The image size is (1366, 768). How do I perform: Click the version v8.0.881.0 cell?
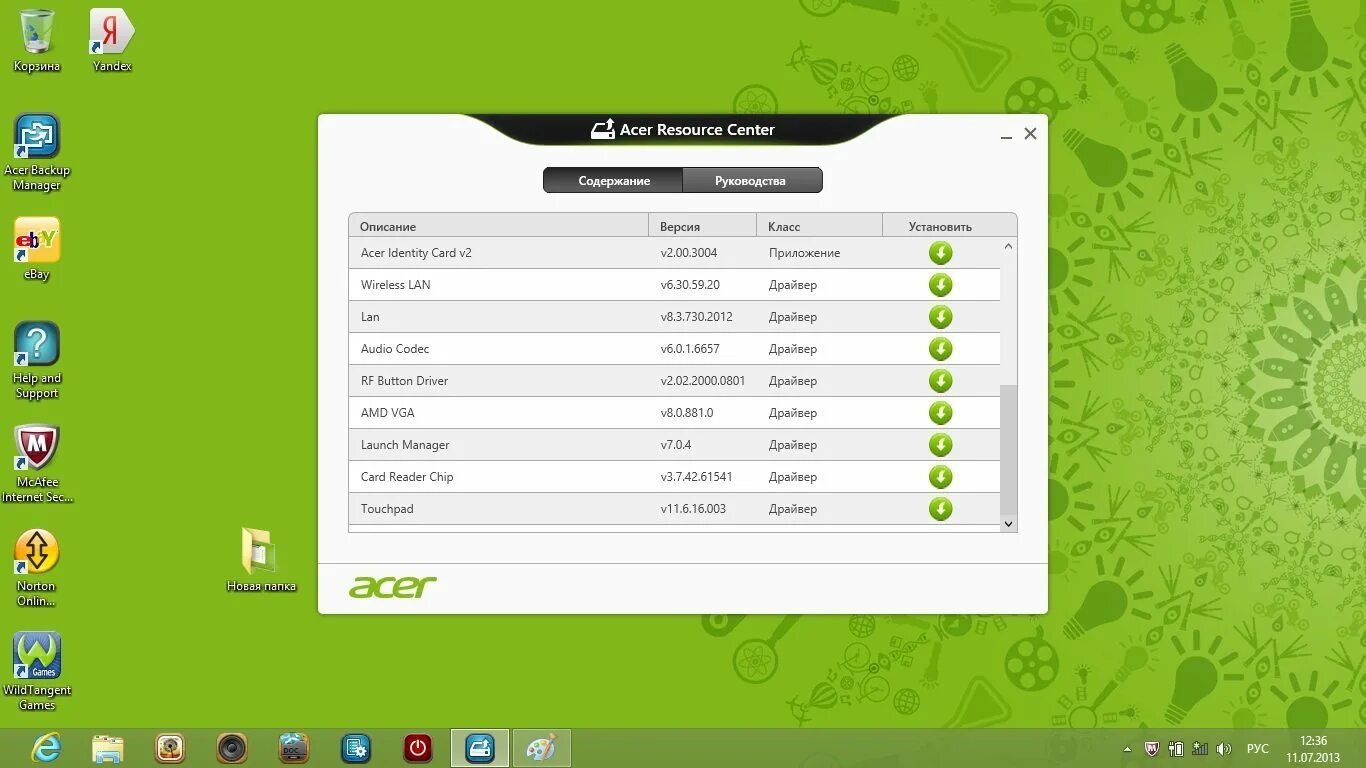click(x=687, y=413)
